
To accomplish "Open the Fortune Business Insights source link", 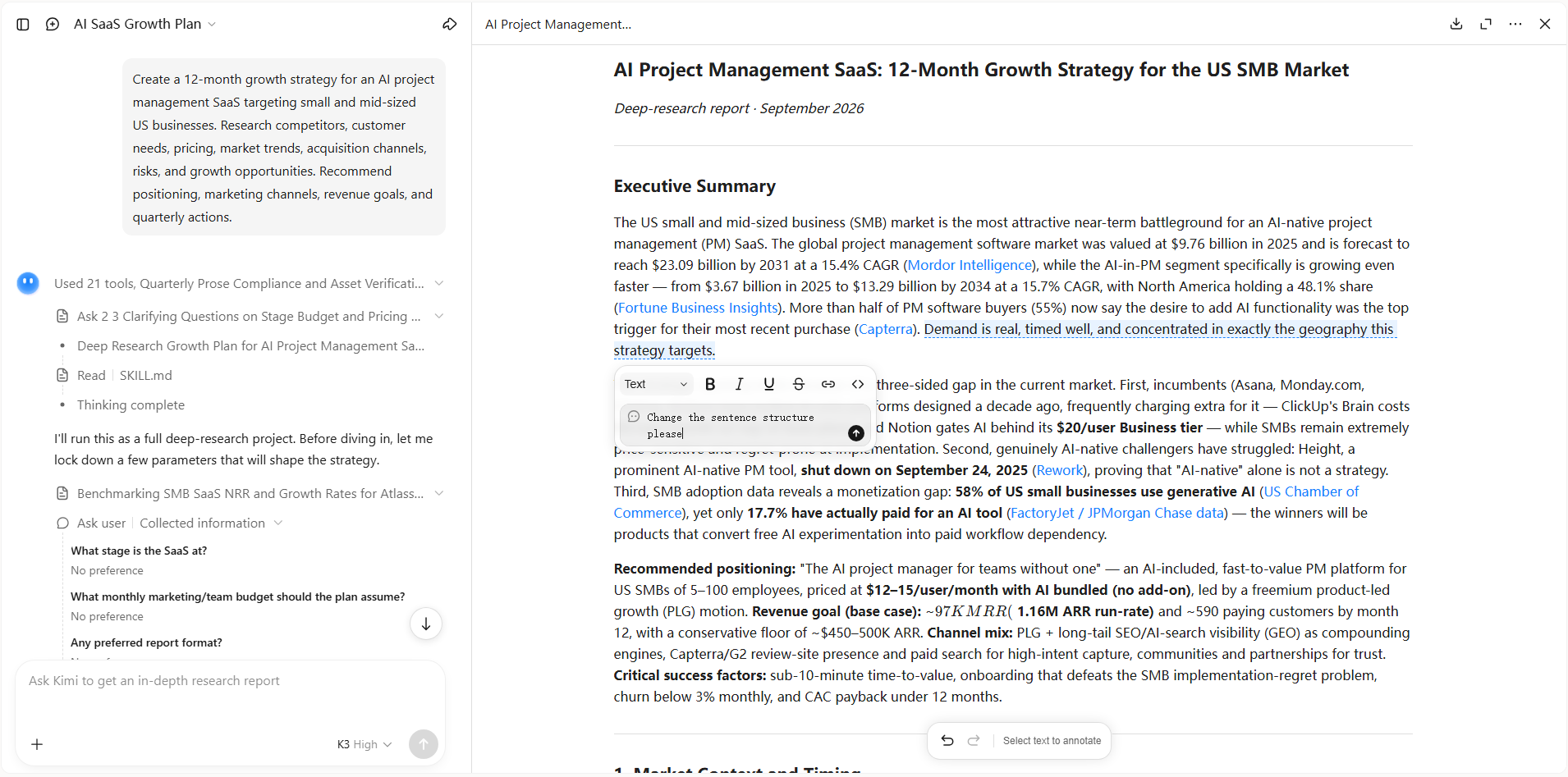I will point(698,308).
